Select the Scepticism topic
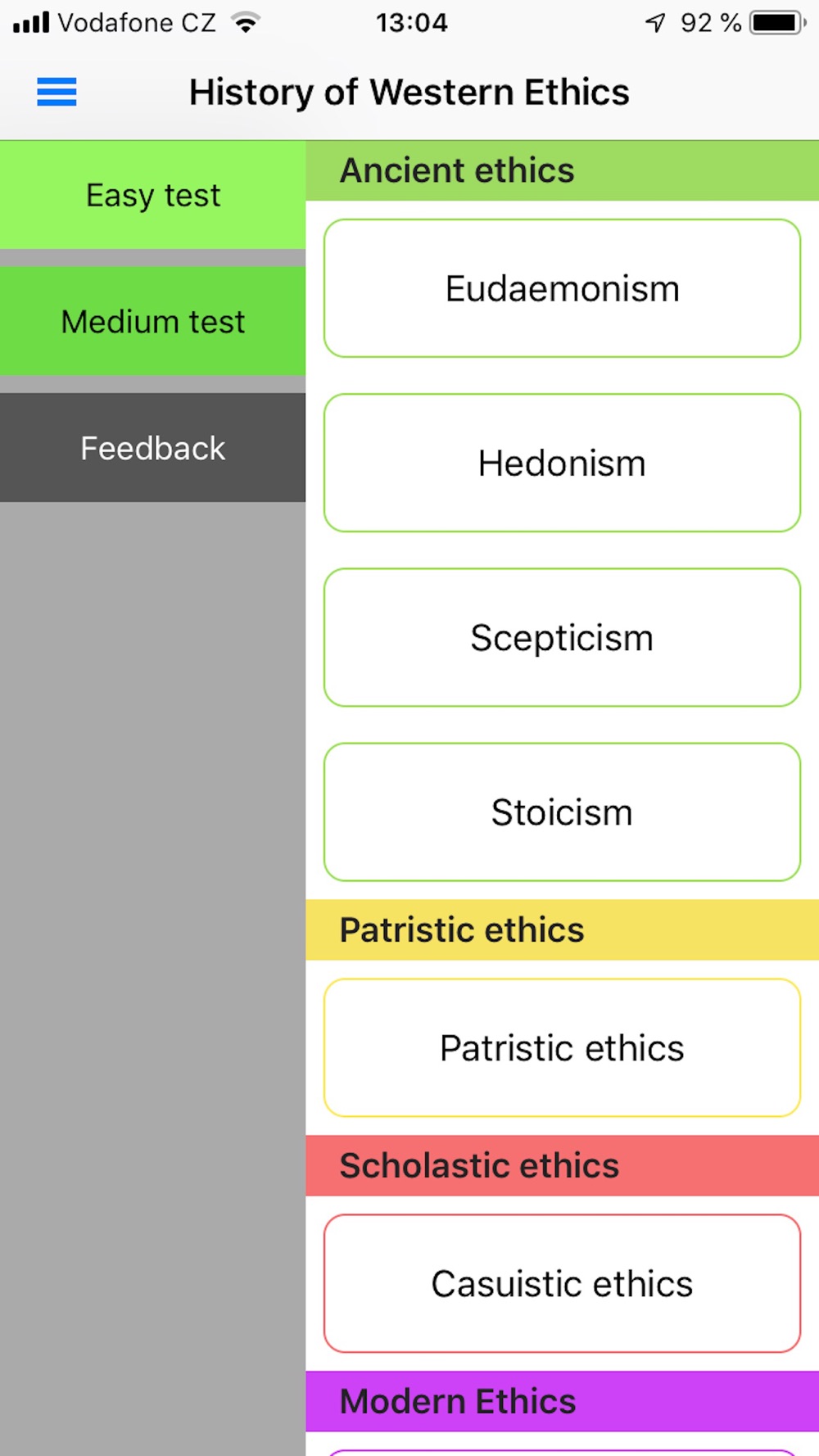 coord(562,637)
